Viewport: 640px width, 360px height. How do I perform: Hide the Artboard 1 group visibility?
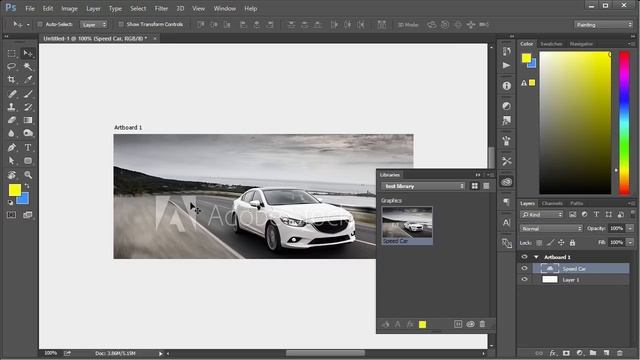pos(524,257)
